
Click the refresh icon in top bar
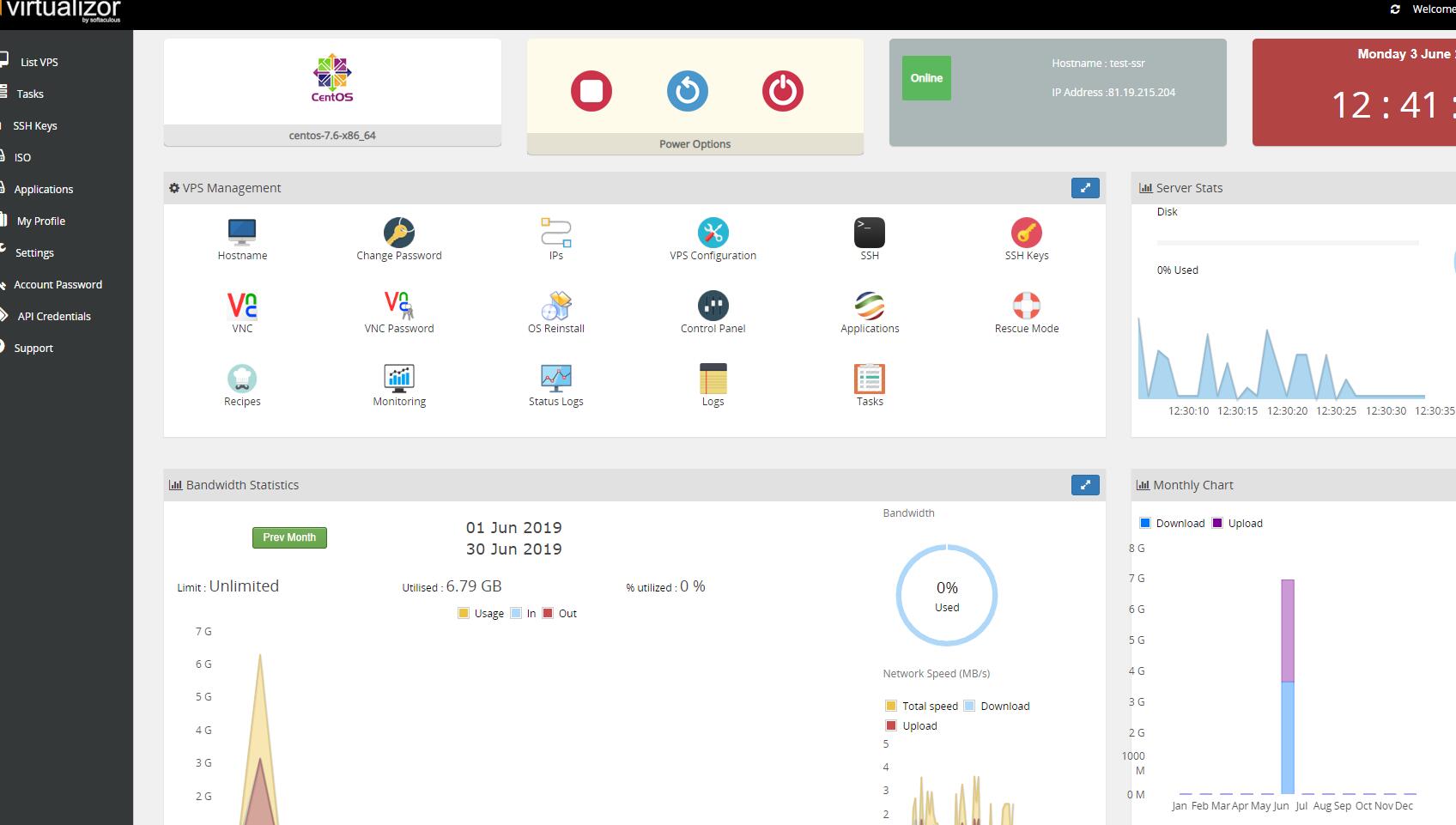coord(1395,9)
